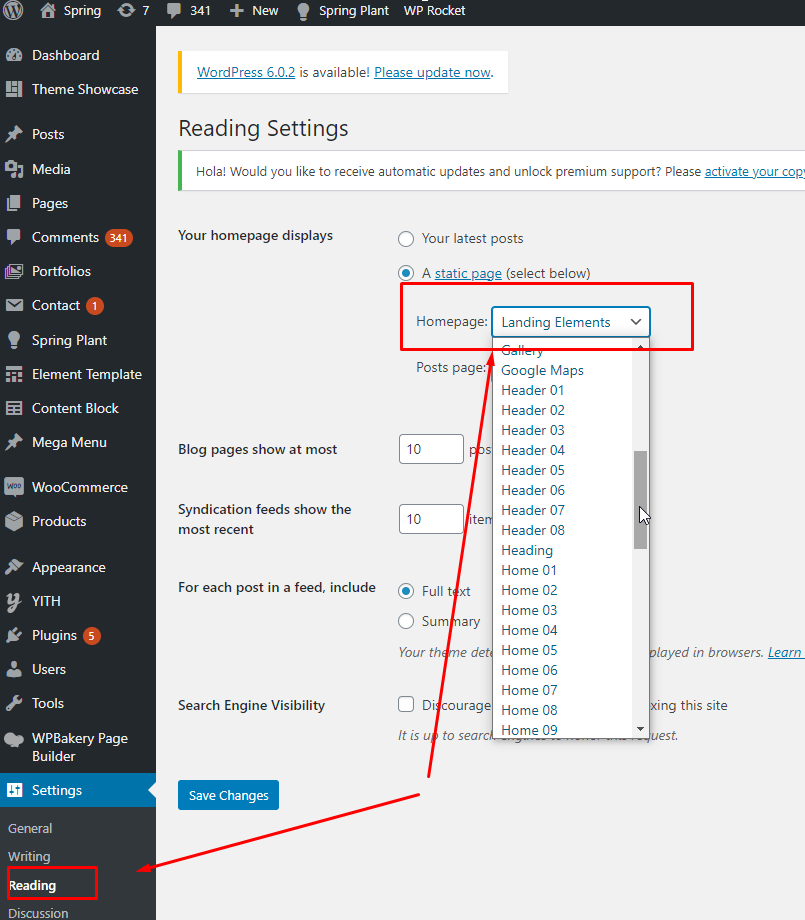Click the Contact envelope icon
This screenshot has height=920, width=805.
(14, 305)
